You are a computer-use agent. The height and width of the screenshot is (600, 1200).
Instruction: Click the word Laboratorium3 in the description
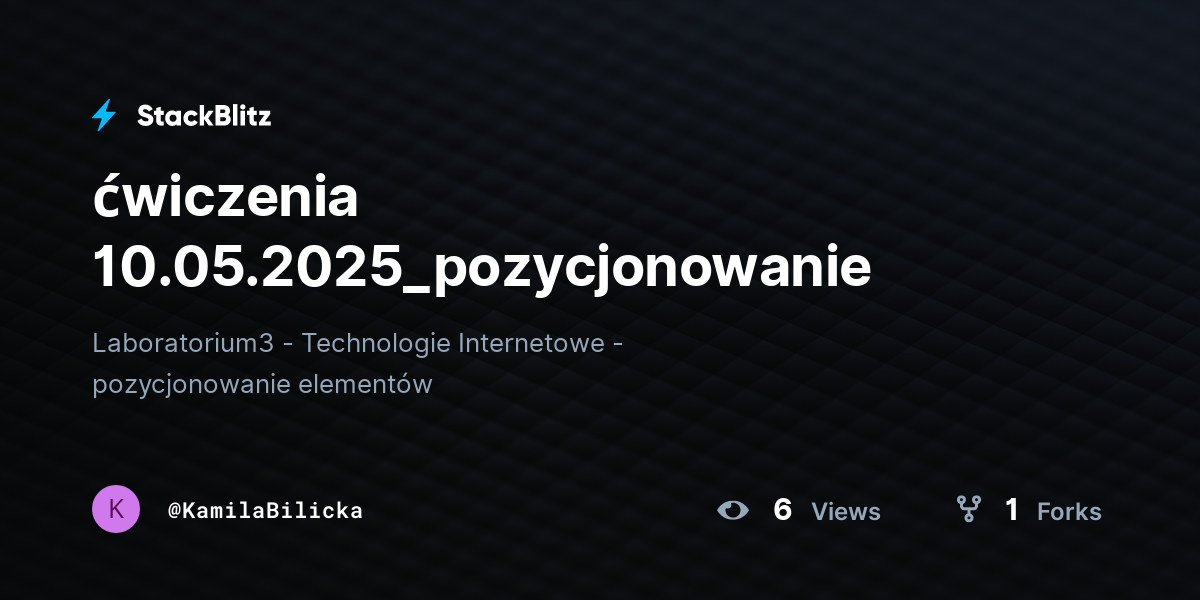pyautogui.click(x=183, y=343)
